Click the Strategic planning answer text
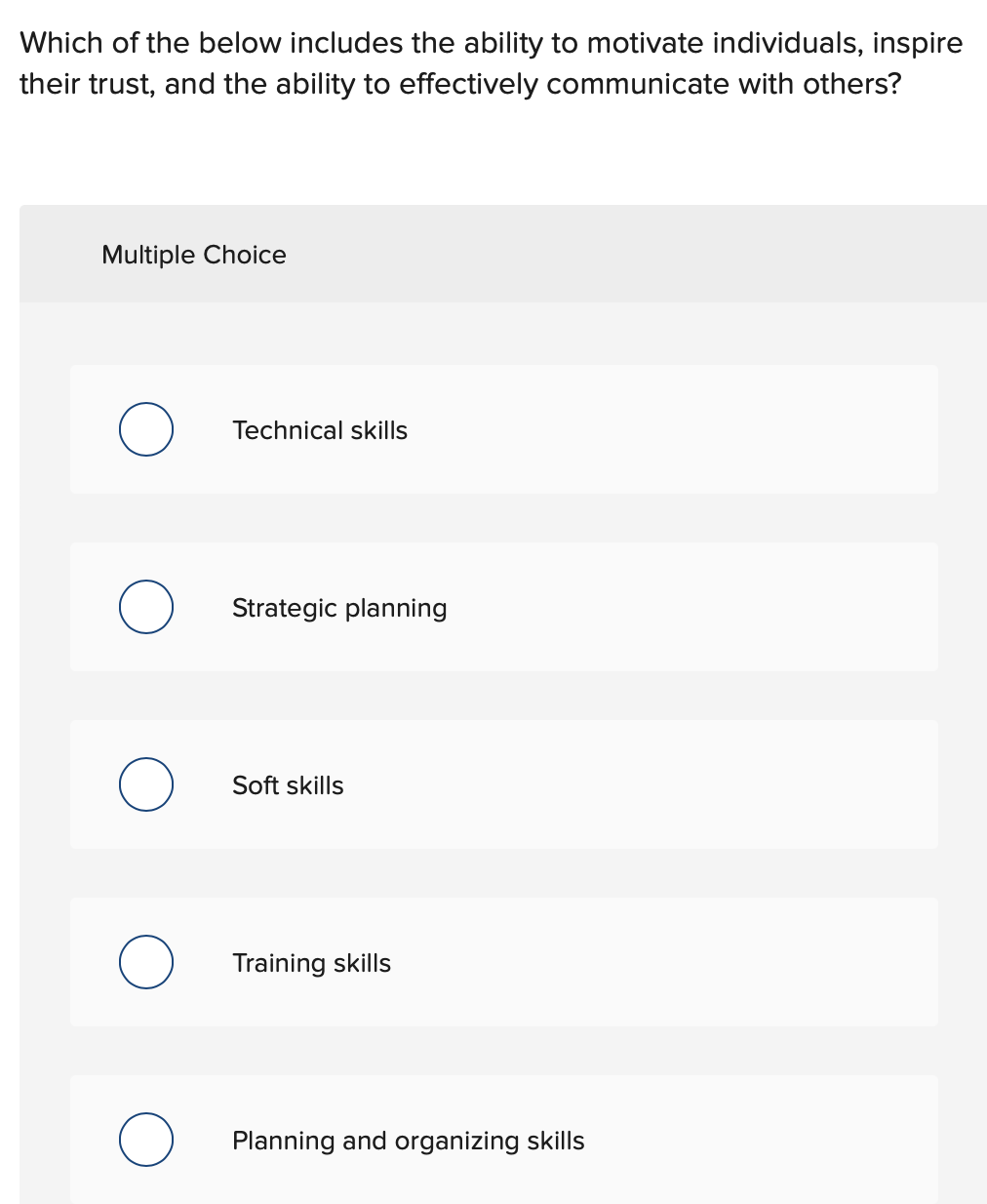The image size is (987, 1204). pos(339,607)
